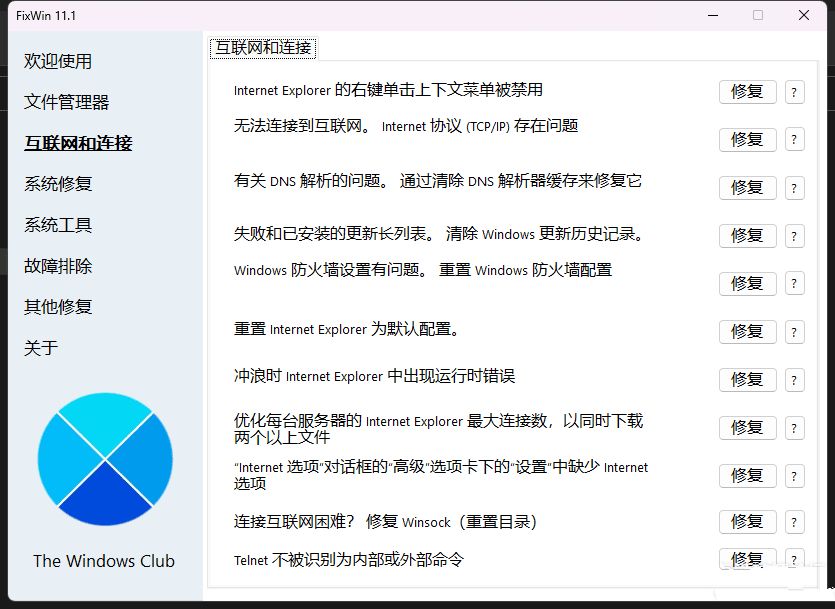Viewport: 835px width, 609px height.
Task: Select 系统工具 from the sidebar
Action: [x=58, y=225]
